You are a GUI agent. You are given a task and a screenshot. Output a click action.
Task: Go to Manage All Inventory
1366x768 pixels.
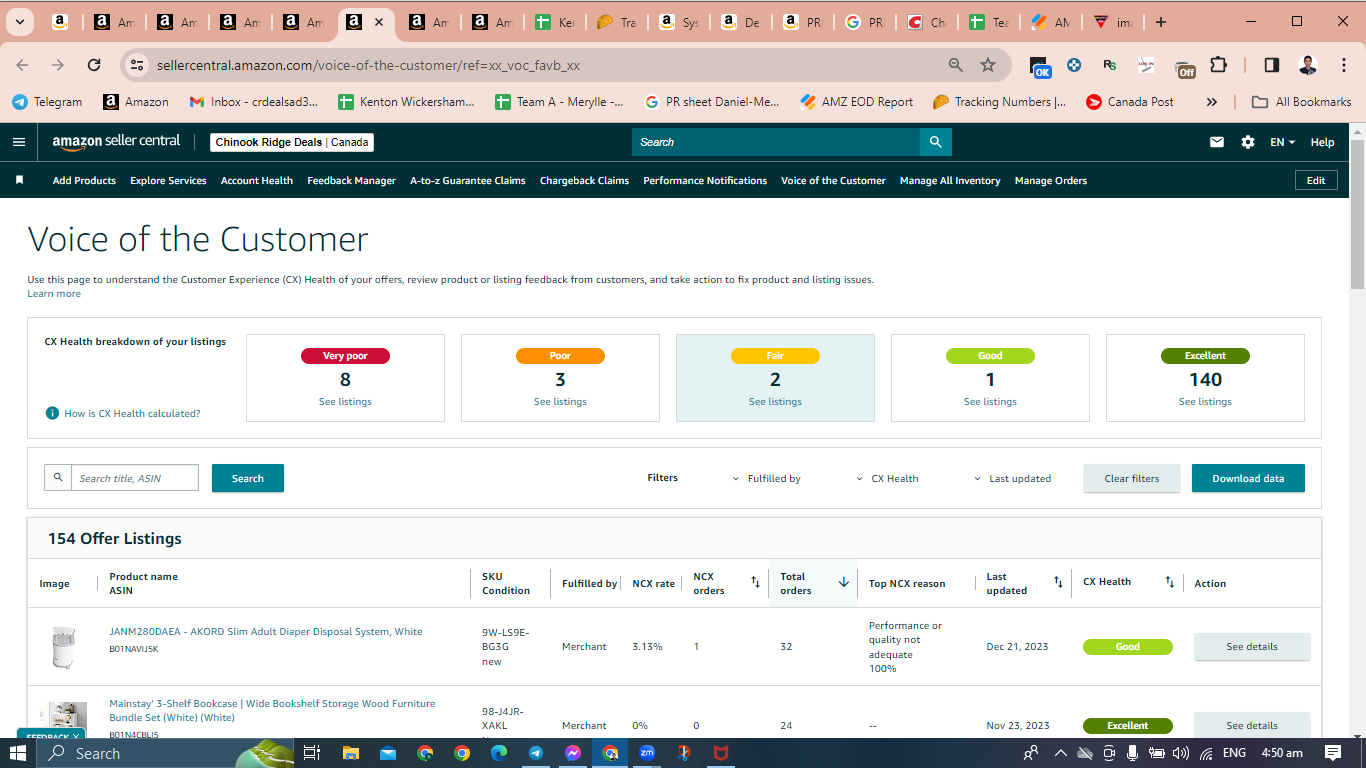coord(950,181)
